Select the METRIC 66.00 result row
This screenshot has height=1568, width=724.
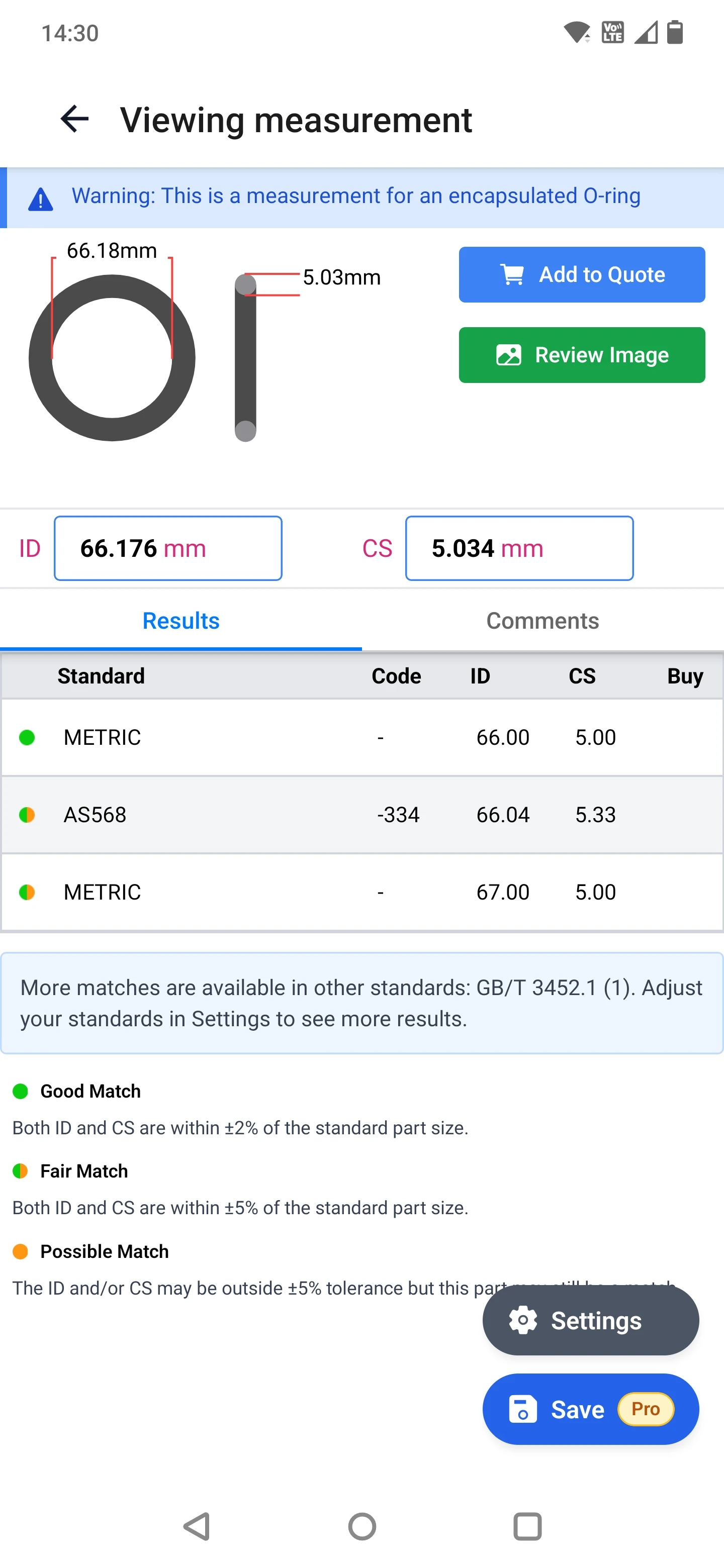click(x=361, y=737)
